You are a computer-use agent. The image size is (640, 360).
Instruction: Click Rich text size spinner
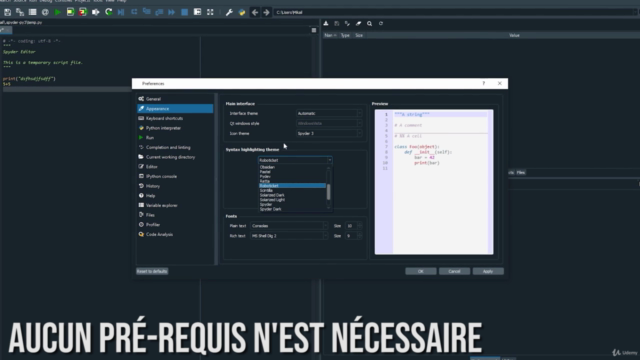click(x=354, y=236)
